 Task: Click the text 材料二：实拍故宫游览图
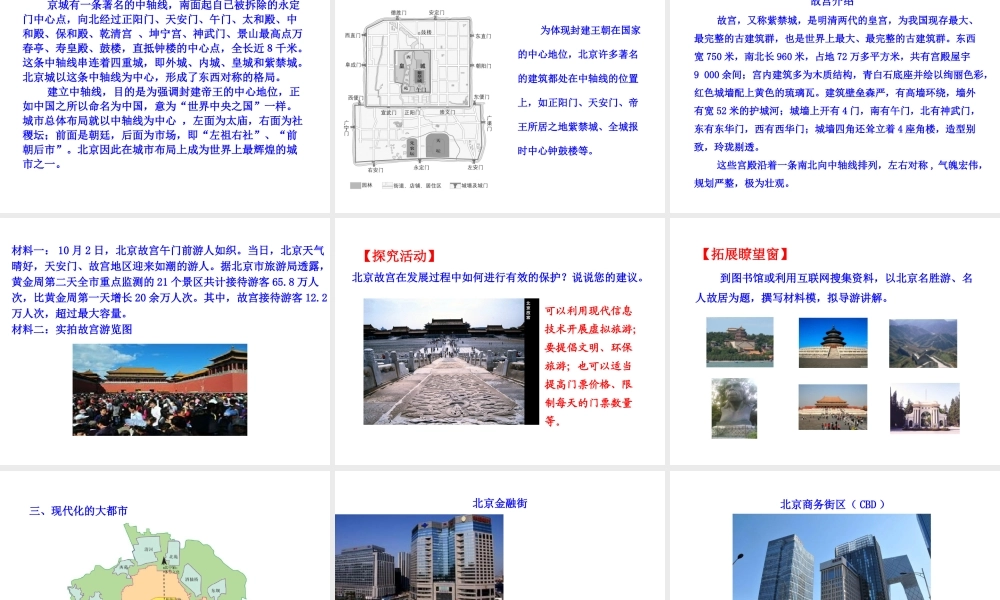pyautogui.click(x=72, y=329)
